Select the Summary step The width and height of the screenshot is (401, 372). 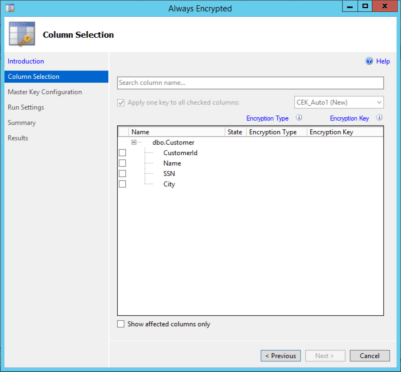point(22,122)
